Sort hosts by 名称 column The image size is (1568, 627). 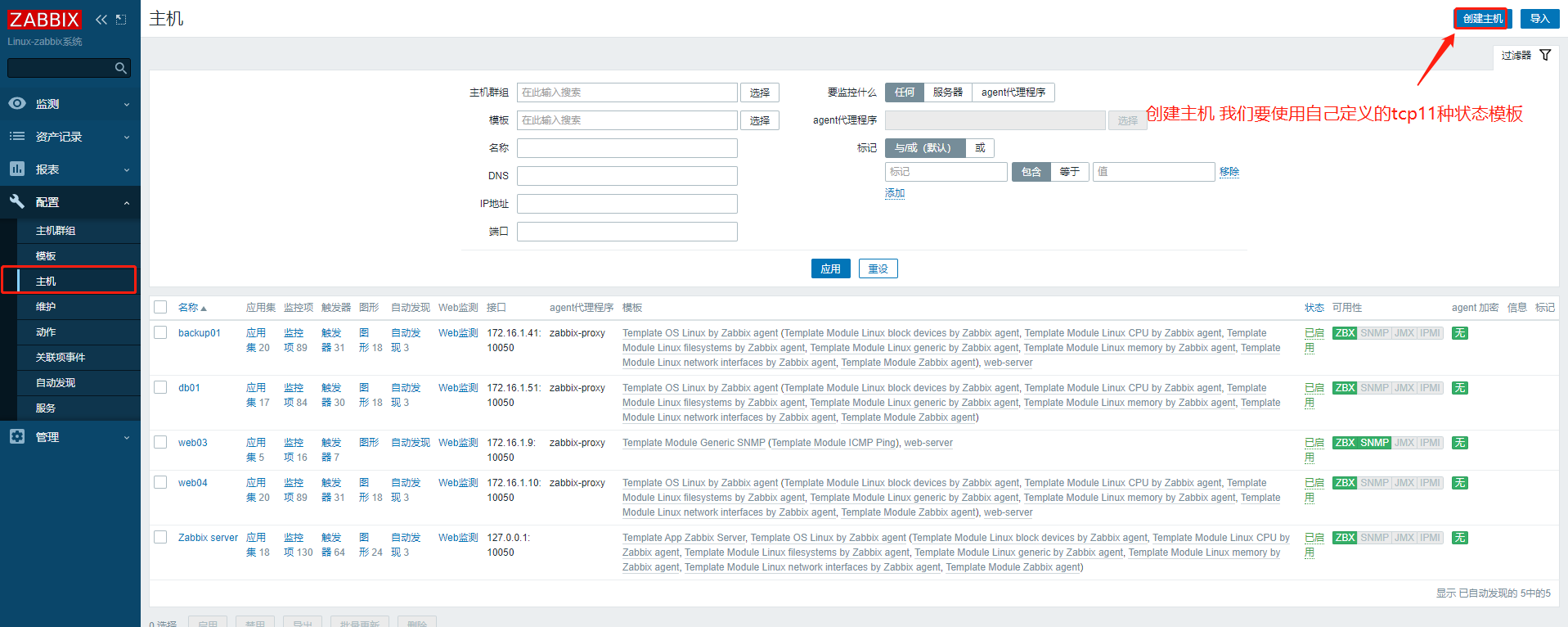(x=192, y=308)
